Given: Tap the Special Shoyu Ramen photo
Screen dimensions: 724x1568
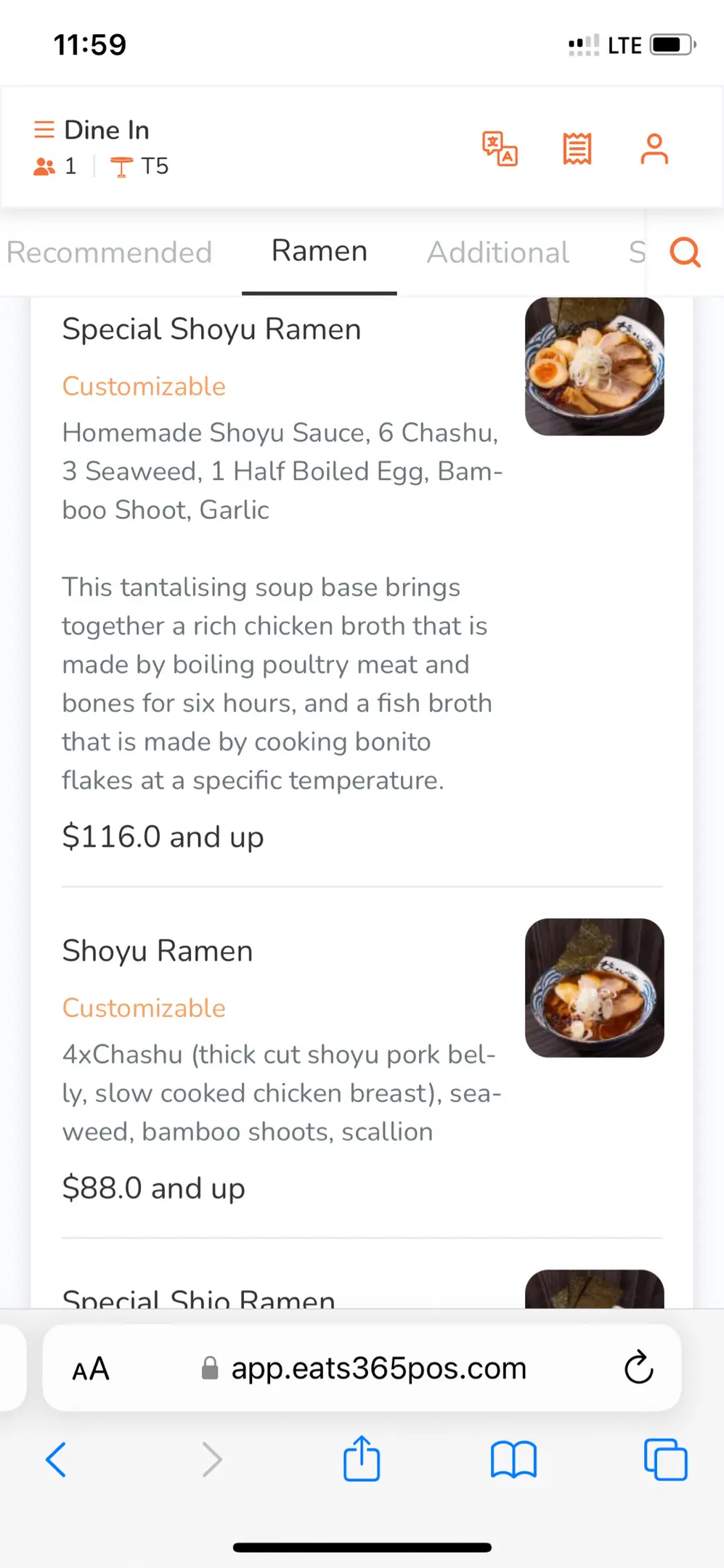Looking at the screenshot, I should tap(594, 367).
